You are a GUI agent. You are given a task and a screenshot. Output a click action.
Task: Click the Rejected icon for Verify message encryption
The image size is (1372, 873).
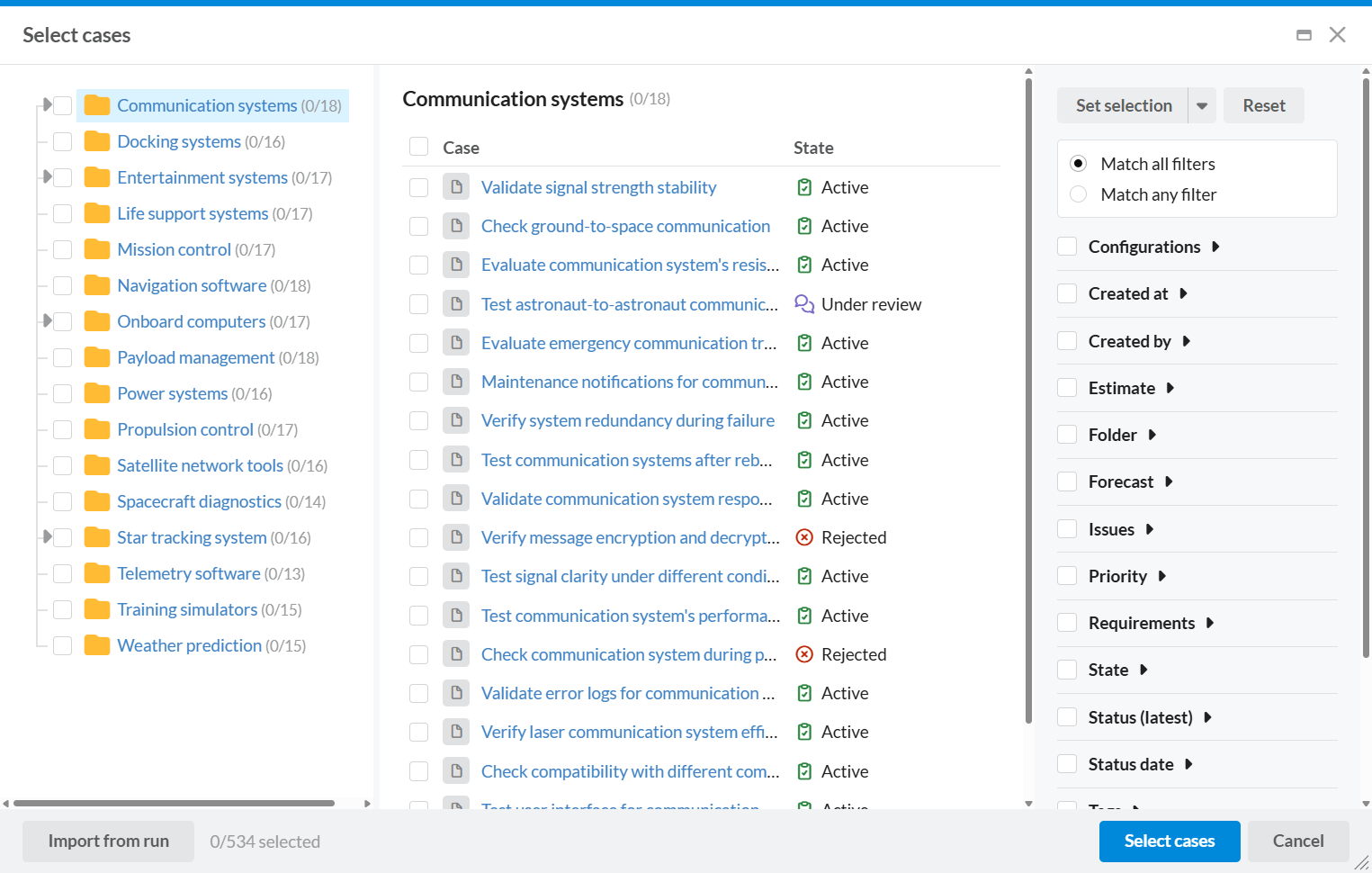[x=804, y=537]
